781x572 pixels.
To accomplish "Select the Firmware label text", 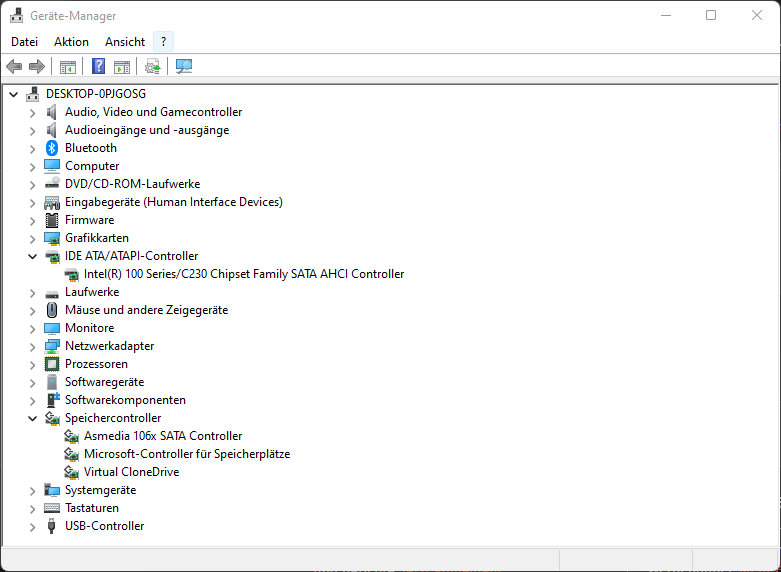I will [90, 220].
